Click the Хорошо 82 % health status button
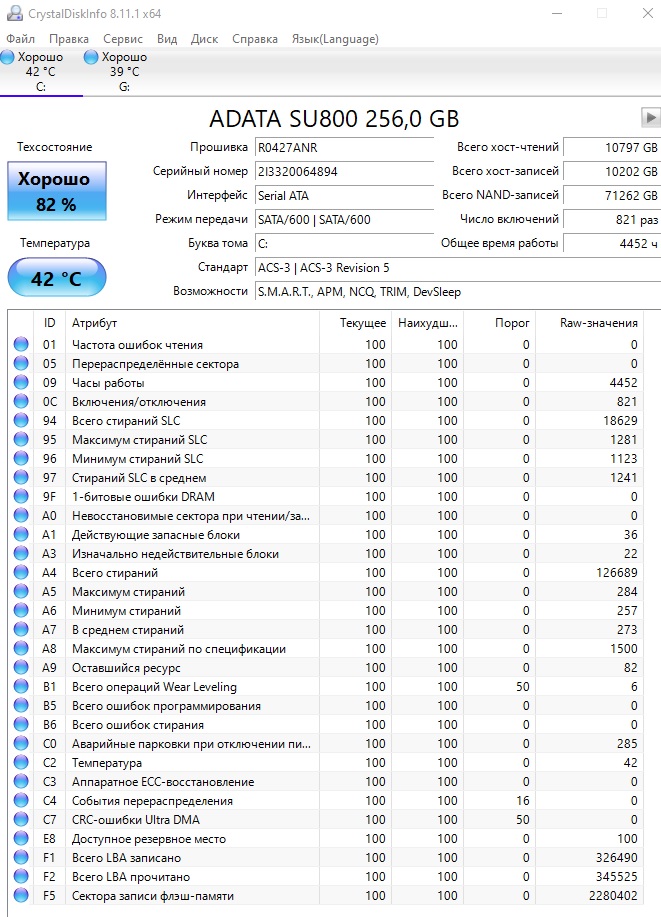Viewport: 661px width, 917px height. coord(57,191)
